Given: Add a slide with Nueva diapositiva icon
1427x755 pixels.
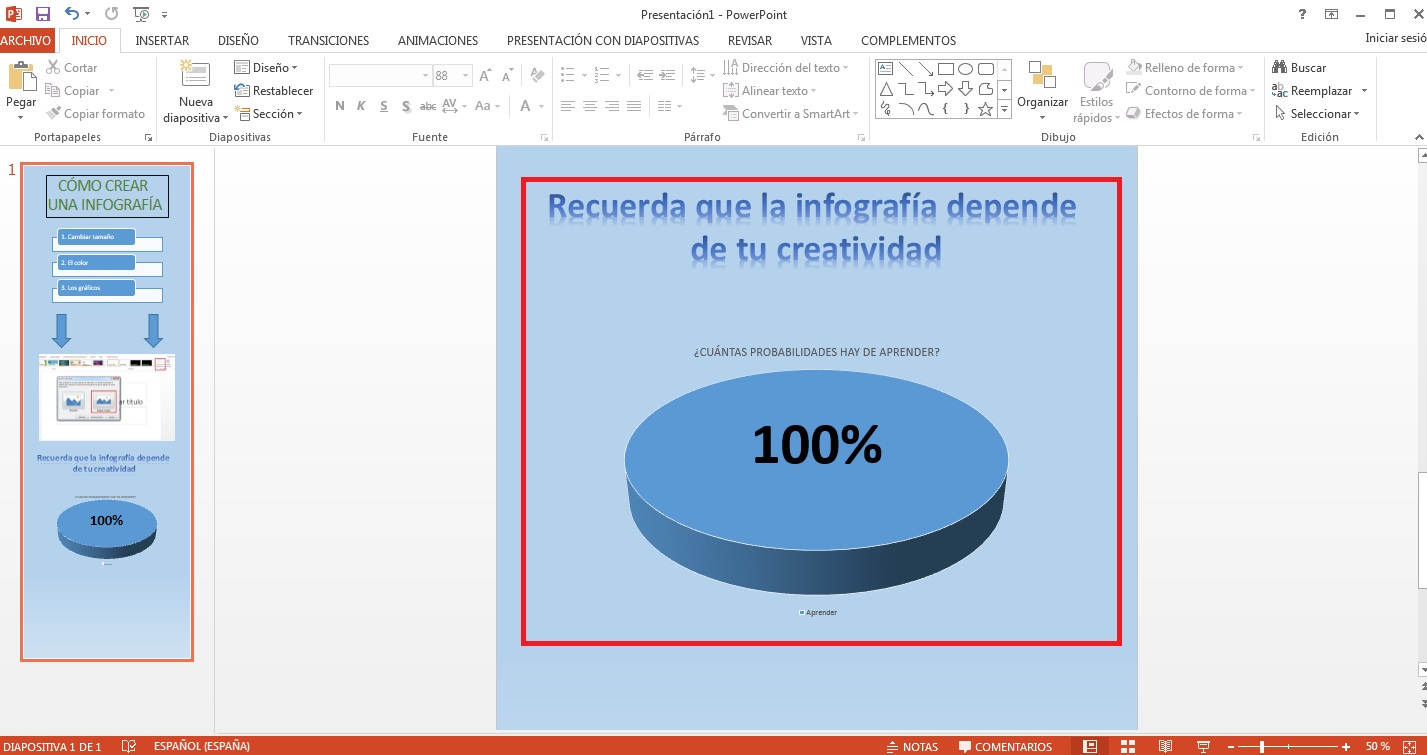Looking at the screenshot, I should (x=195, y=76).
